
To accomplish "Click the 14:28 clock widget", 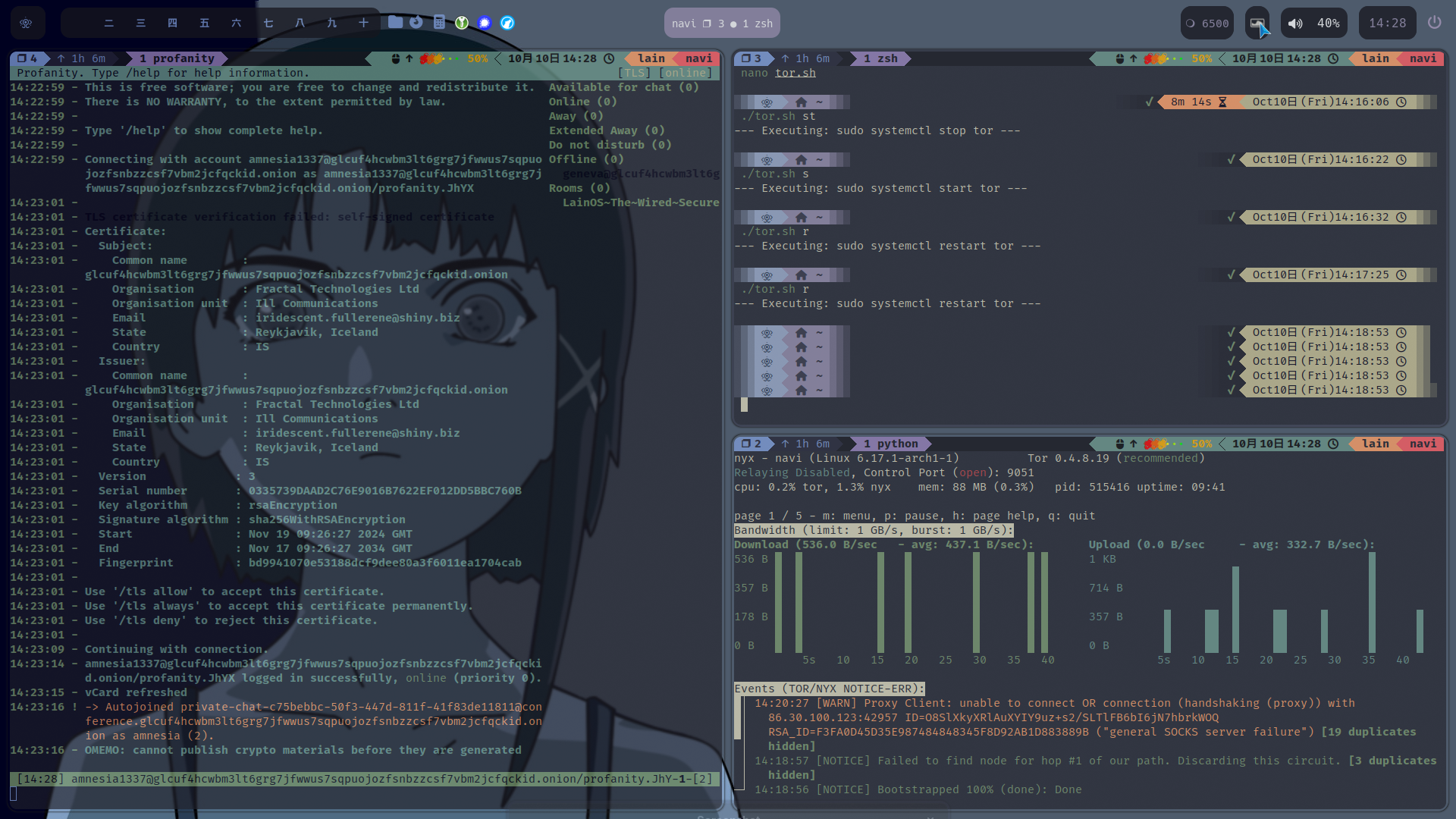I will (x=1387, y=24).
